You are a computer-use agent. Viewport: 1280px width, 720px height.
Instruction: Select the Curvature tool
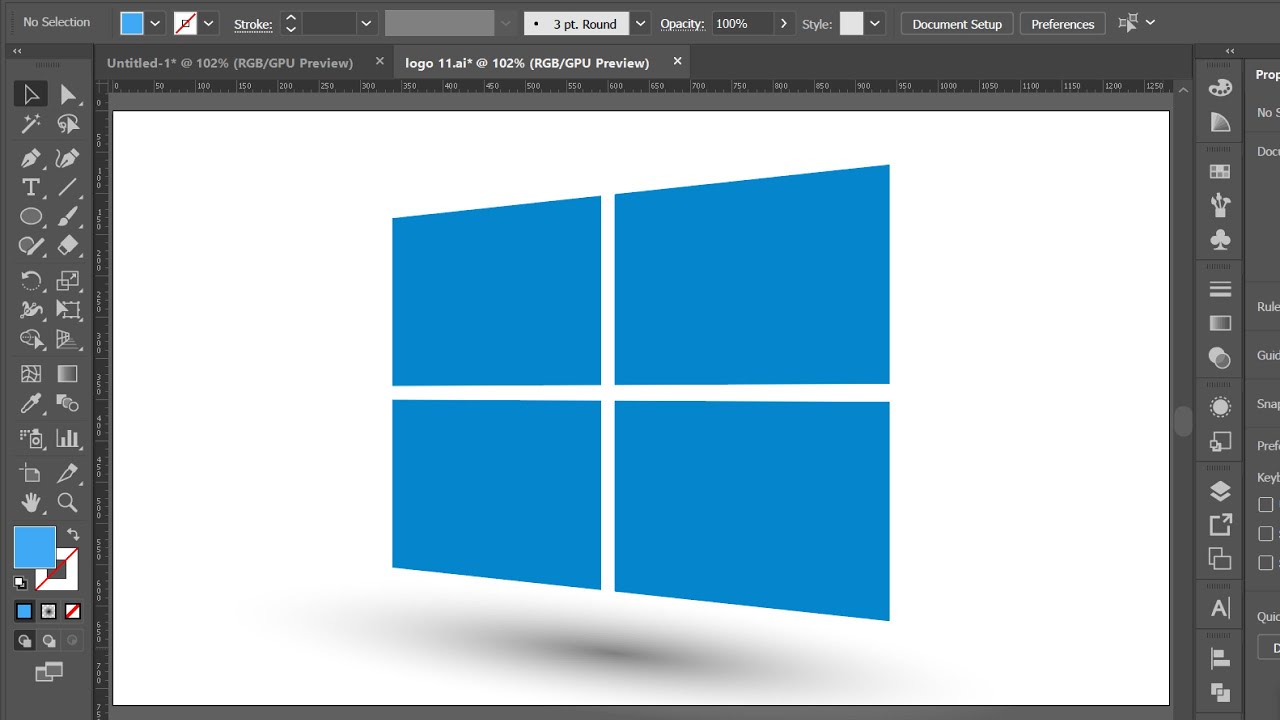pyautogui.click(x=68, y=158)
